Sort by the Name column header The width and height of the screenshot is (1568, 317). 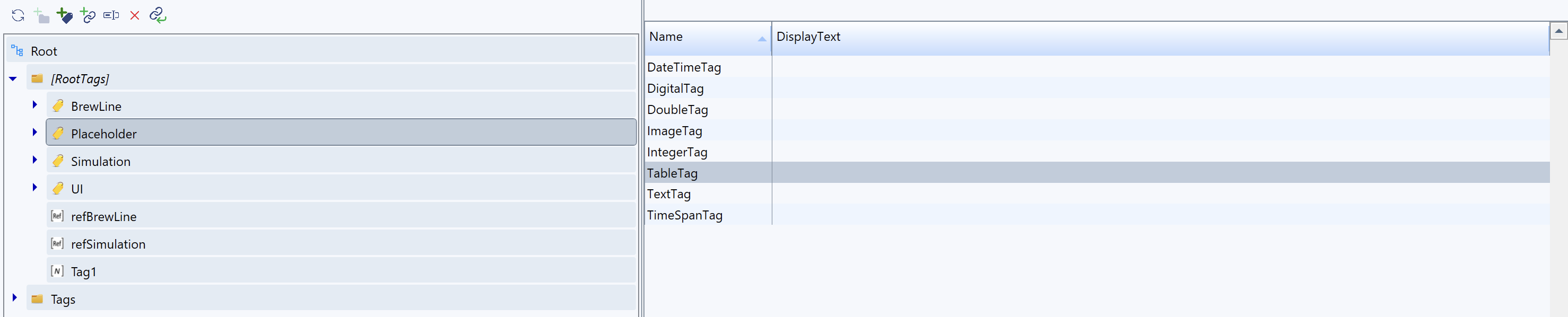coord(706,37)
